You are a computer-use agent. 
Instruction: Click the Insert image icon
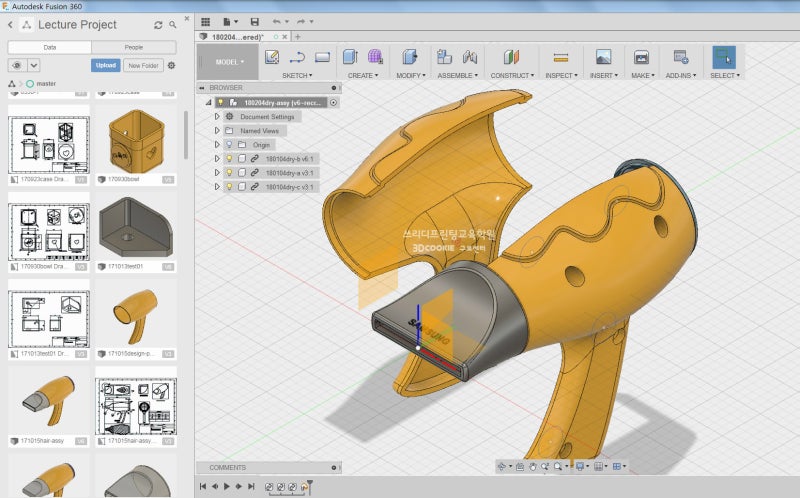point(604,57)
